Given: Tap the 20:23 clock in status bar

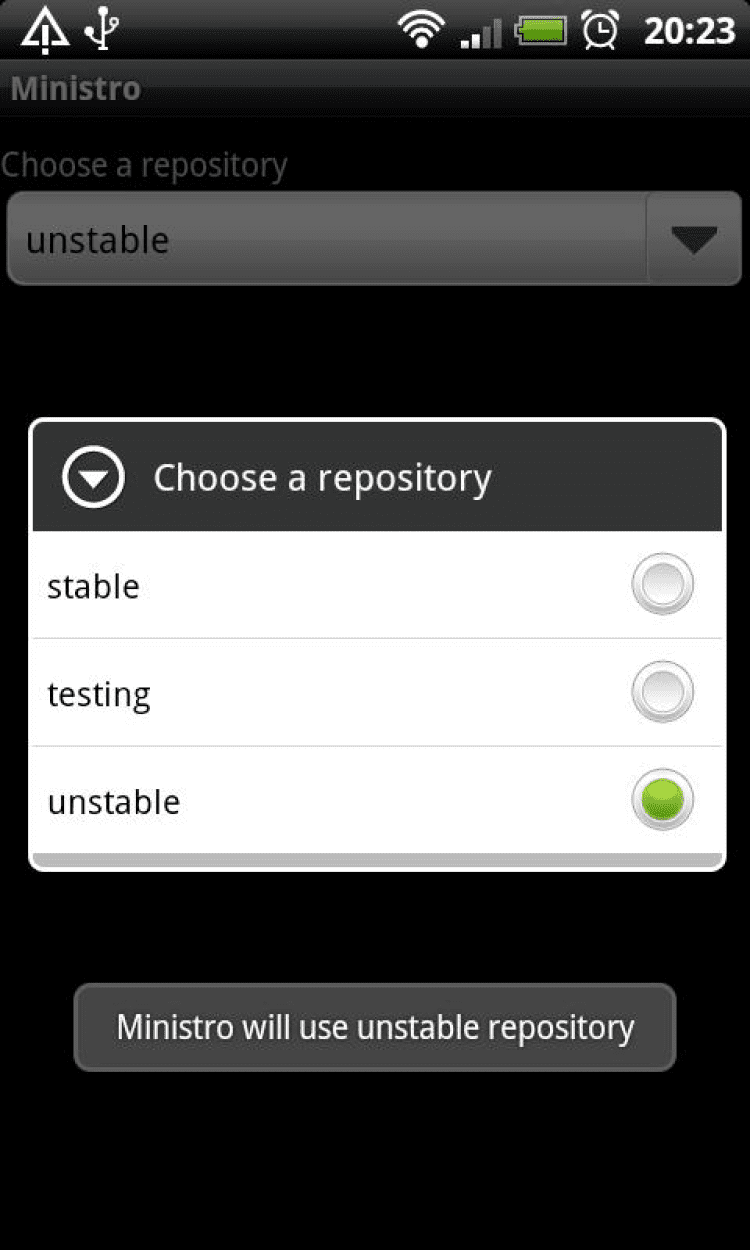Looking at the screenshot, I should tap(689, 30).
